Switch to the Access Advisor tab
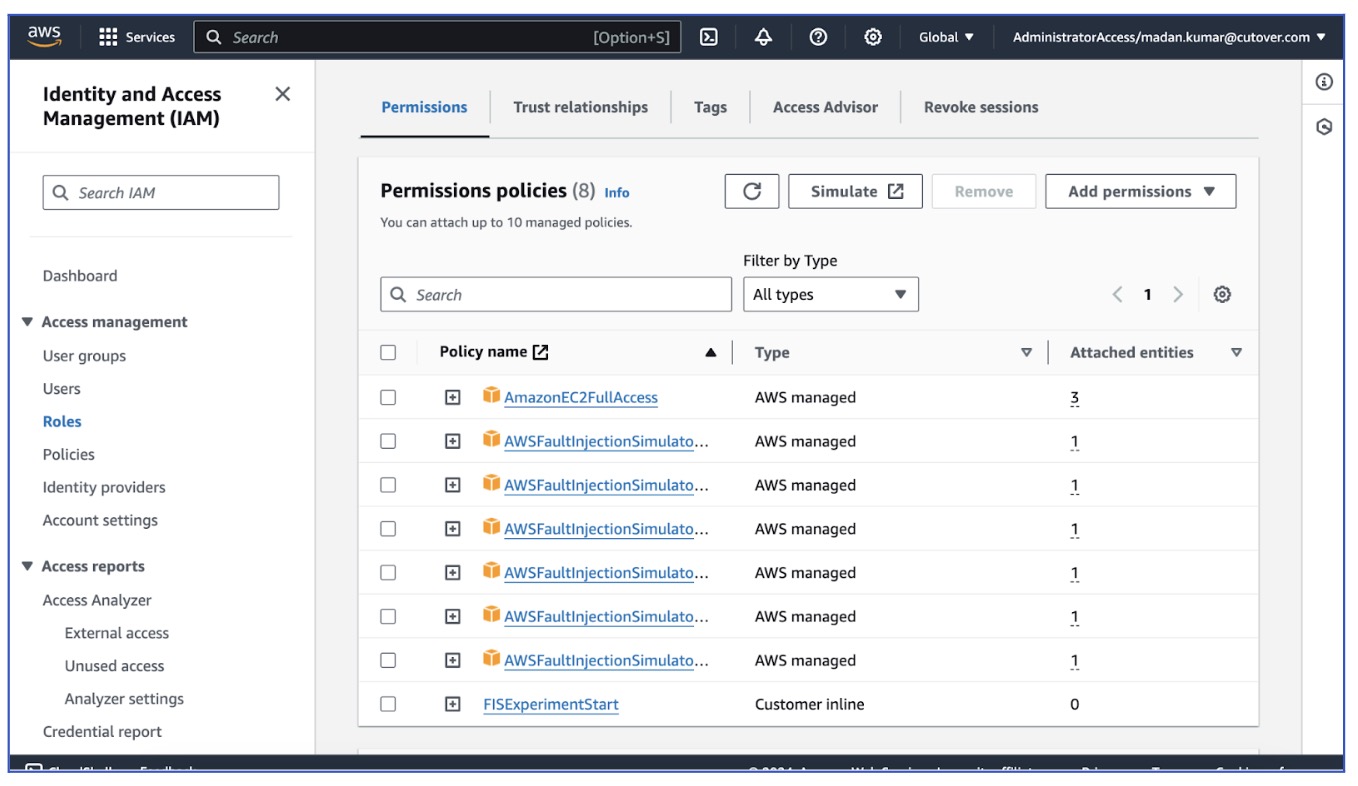The width and height of the screenshot is (1358, 786). pyautogui.click(x=826, y=107)
